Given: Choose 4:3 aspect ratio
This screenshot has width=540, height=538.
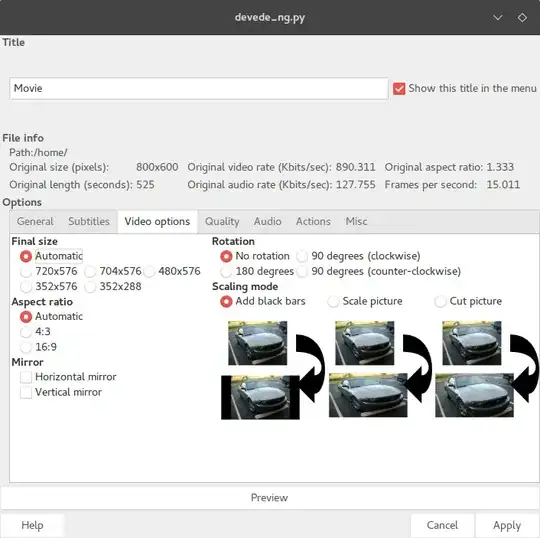Looking at the screenshot, I should point(26,332).
